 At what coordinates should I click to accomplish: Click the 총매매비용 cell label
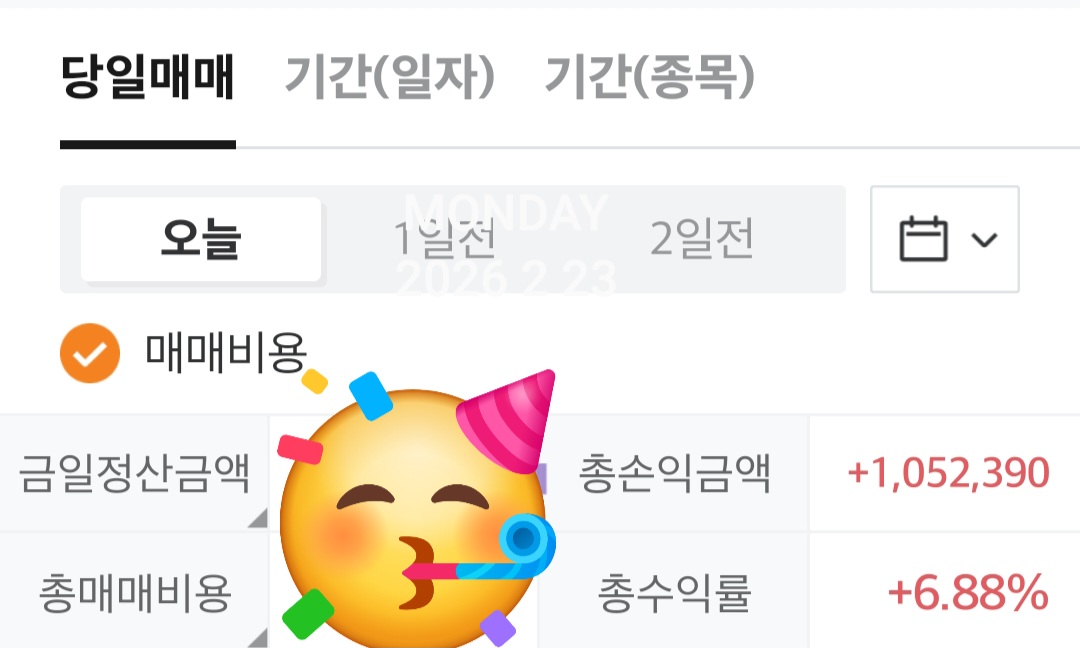coord(134,594)
